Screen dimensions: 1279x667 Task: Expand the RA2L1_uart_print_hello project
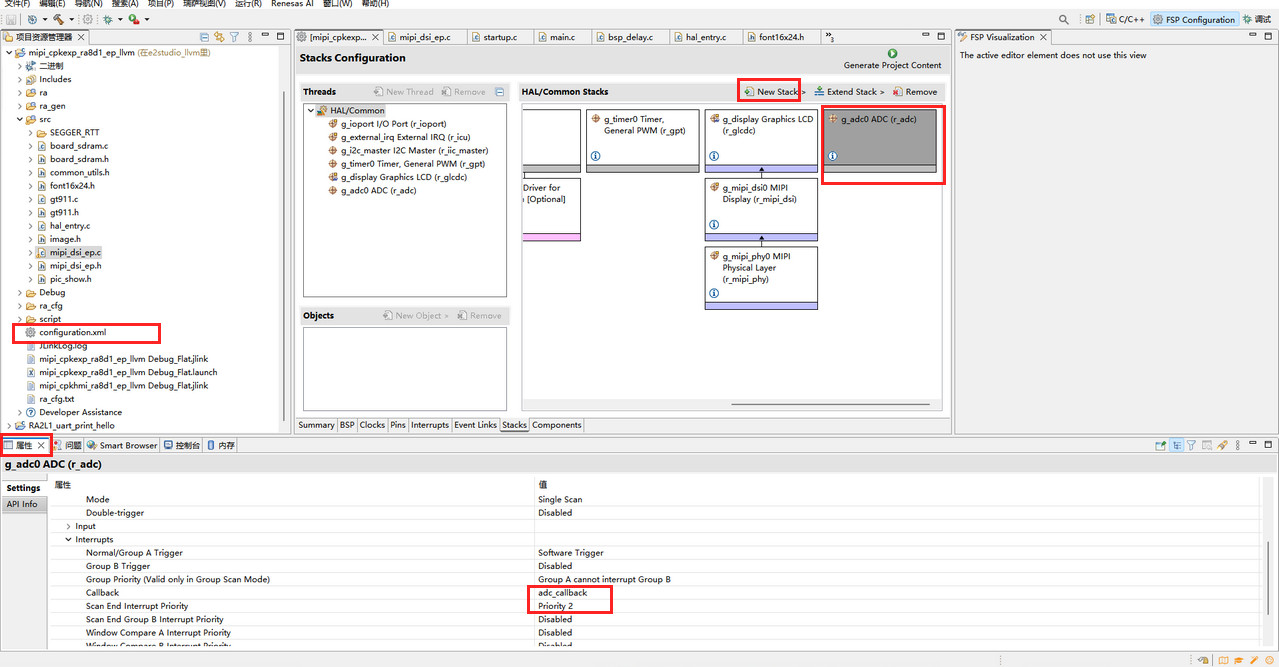tap(8, 425)
